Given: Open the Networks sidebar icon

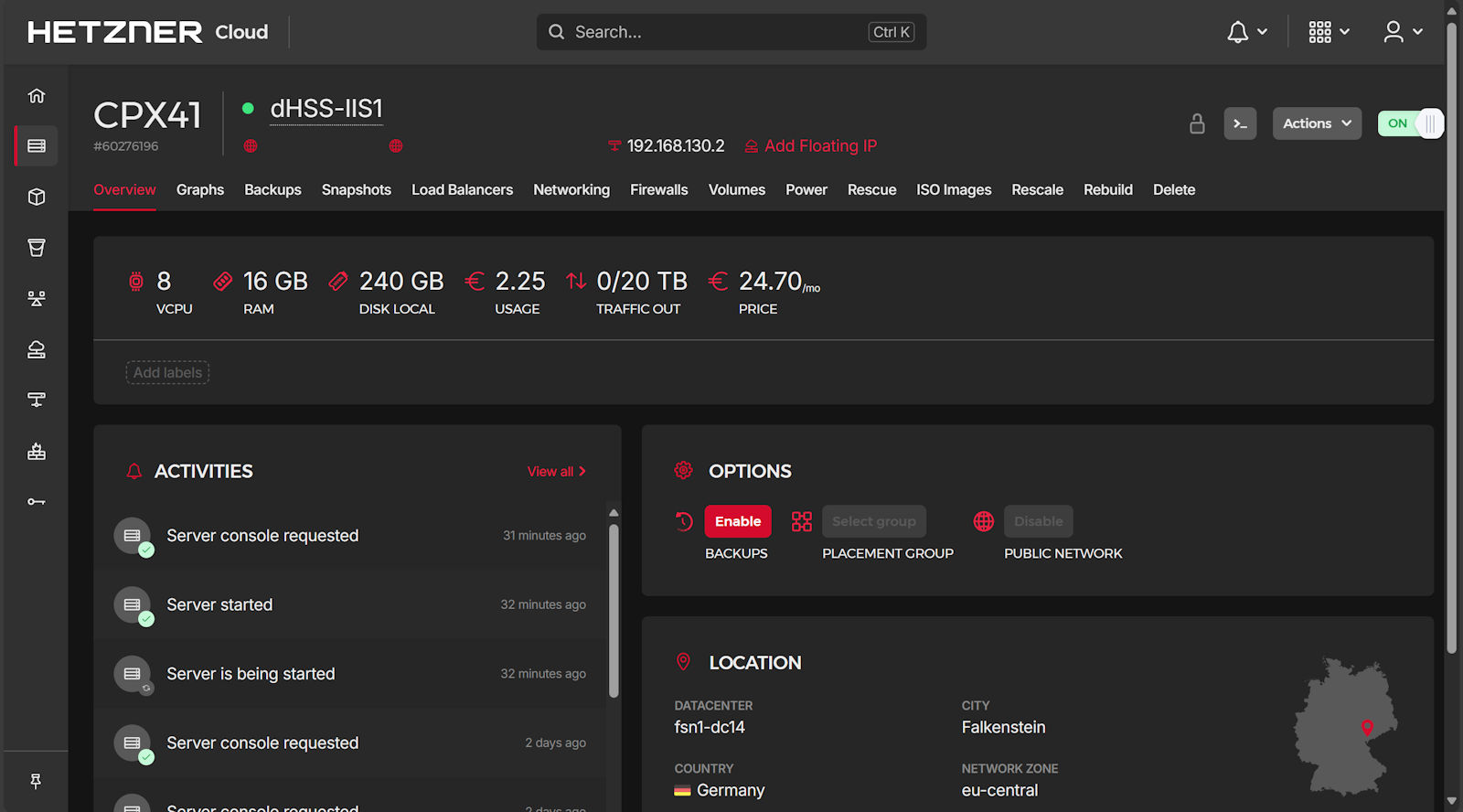Looking at the screenshot, I should click(37, 400).
